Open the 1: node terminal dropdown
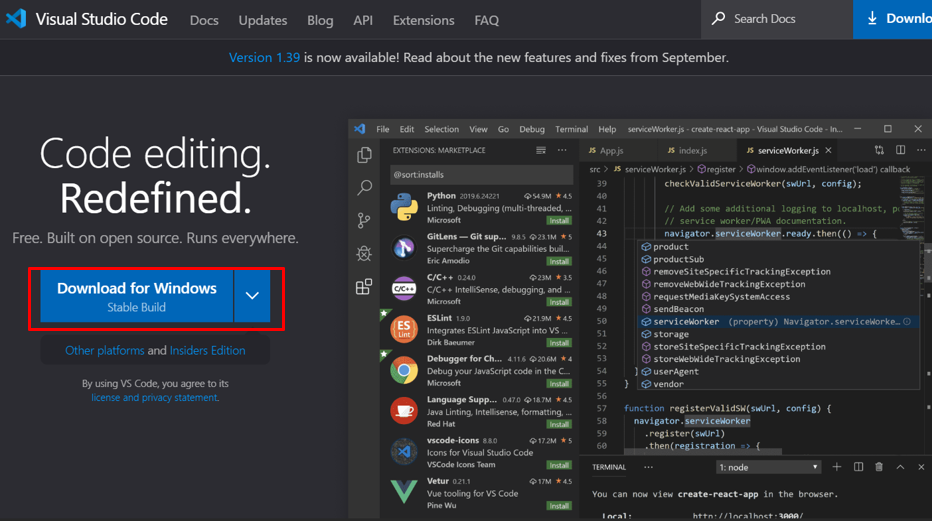The height and width of the screenshot is (521, 932). (769, 468)
